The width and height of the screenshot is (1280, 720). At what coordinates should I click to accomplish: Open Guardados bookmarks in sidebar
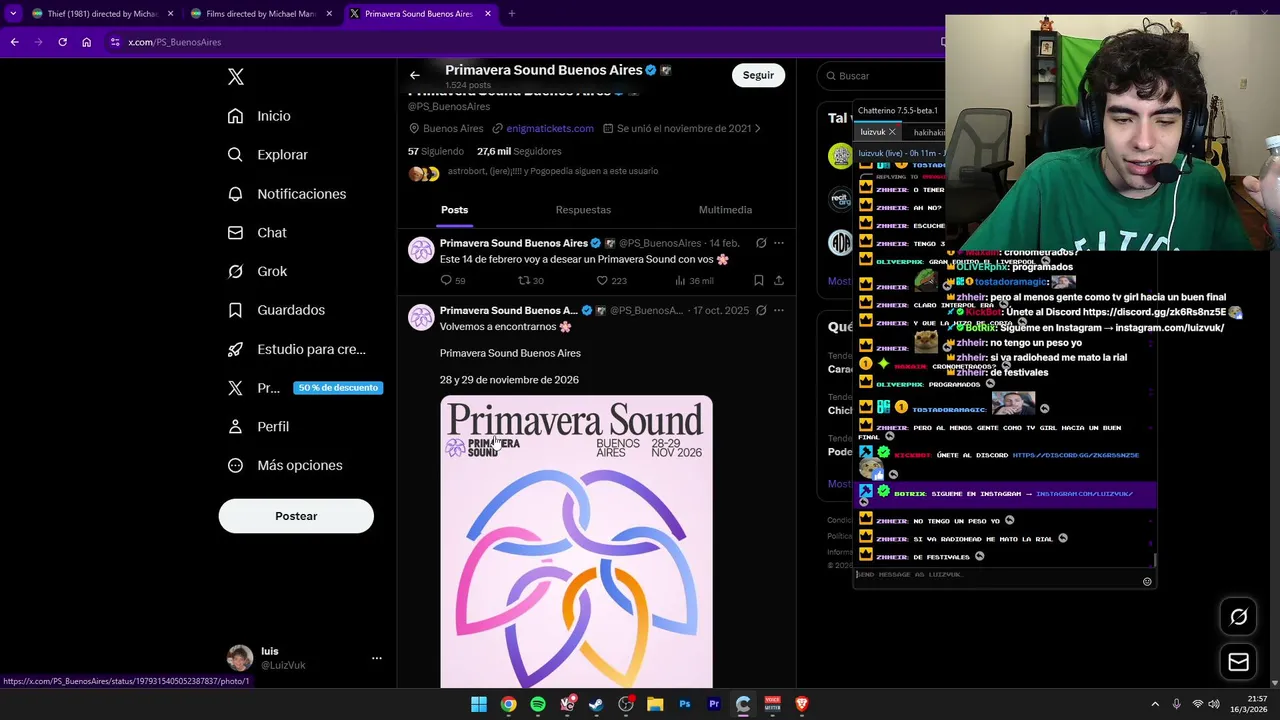click(x=276, y=310)
